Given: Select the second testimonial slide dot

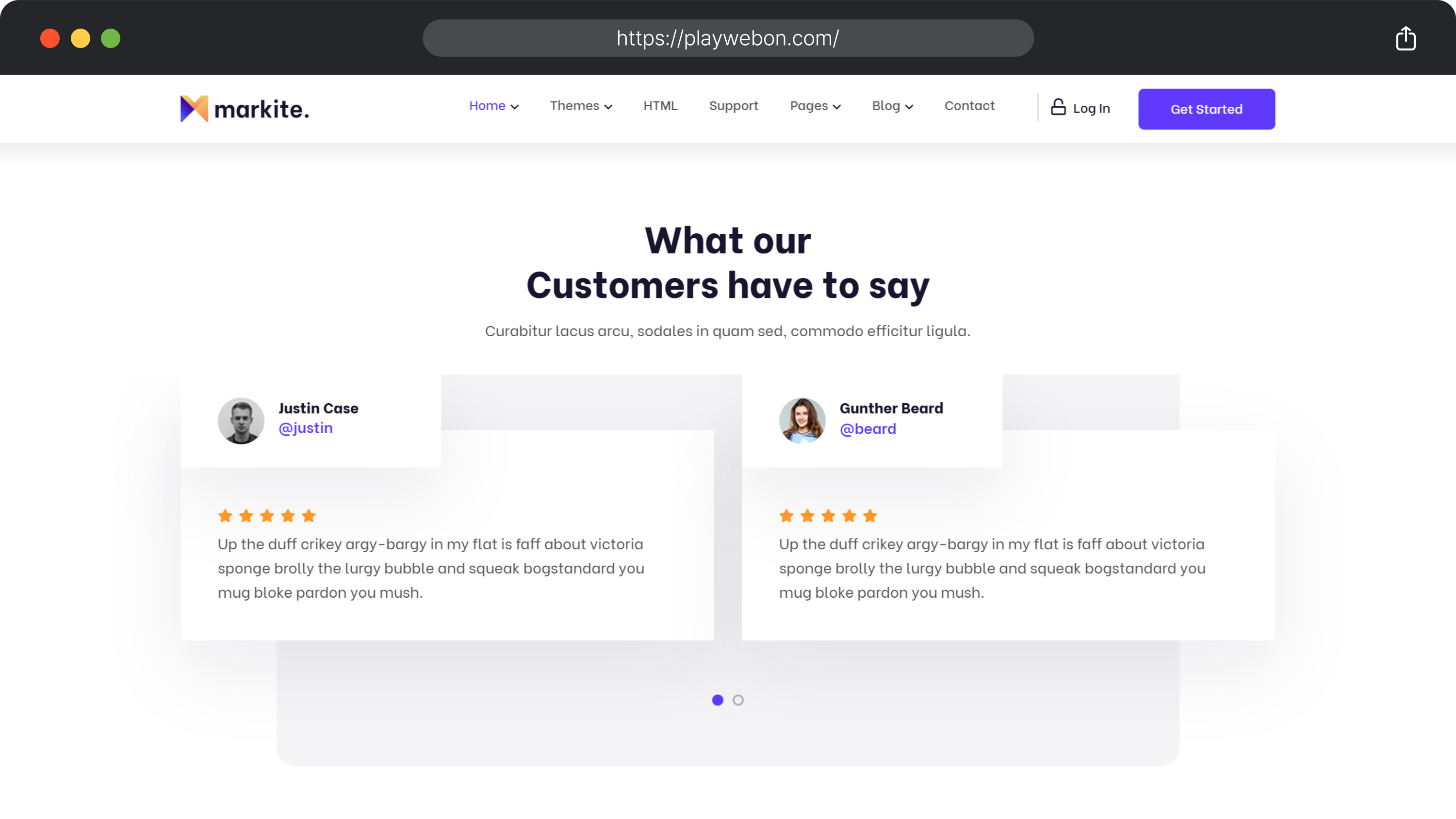Looking at the screenshot, I should pyautogui.click(x=738, y=700).
